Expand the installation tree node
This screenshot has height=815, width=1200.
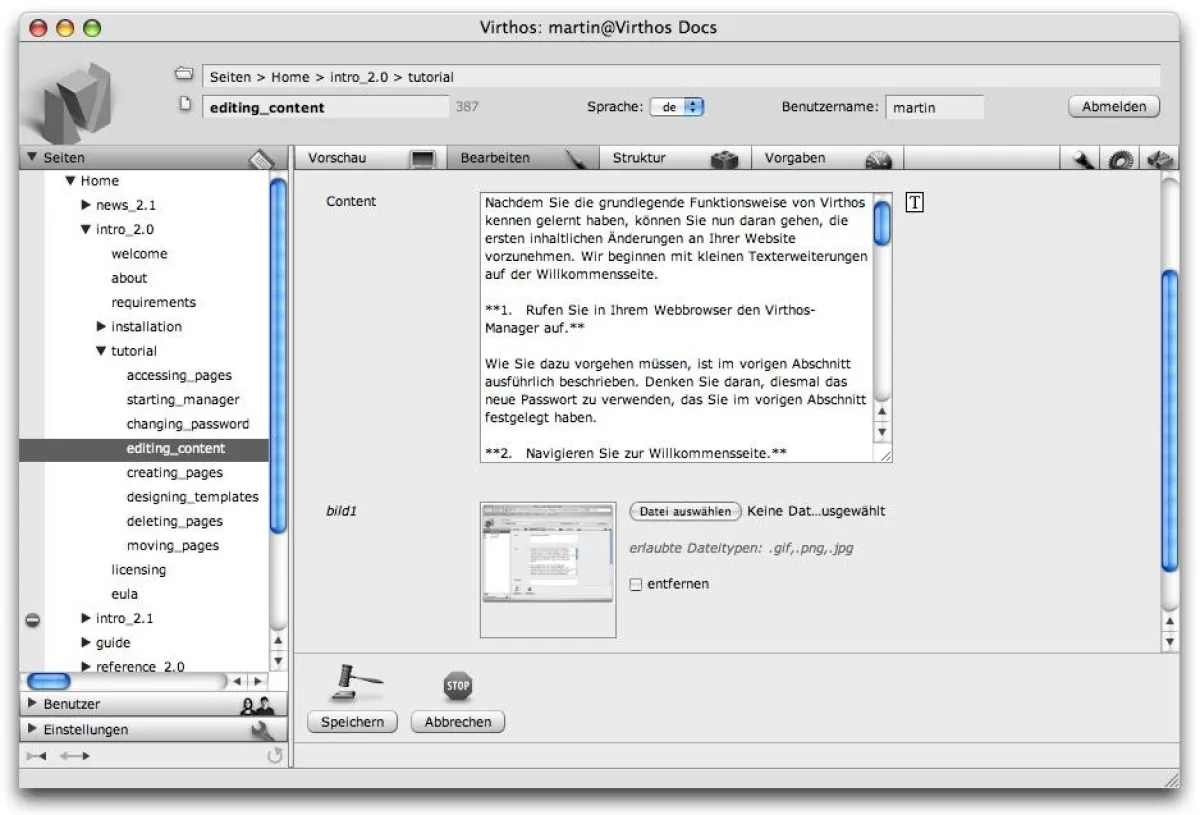tap(102, 327)
